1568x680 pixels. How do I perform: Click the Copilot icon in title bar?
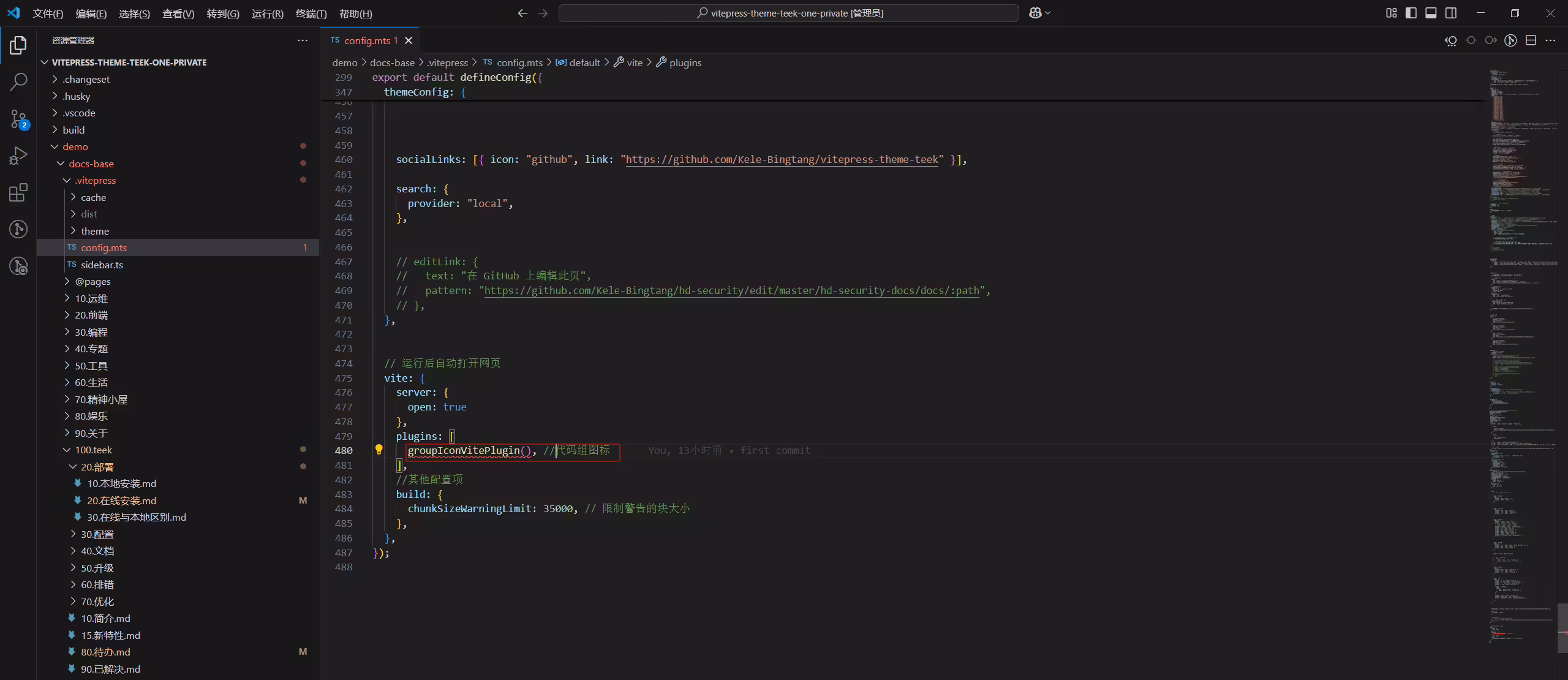tap(1036, 13)
